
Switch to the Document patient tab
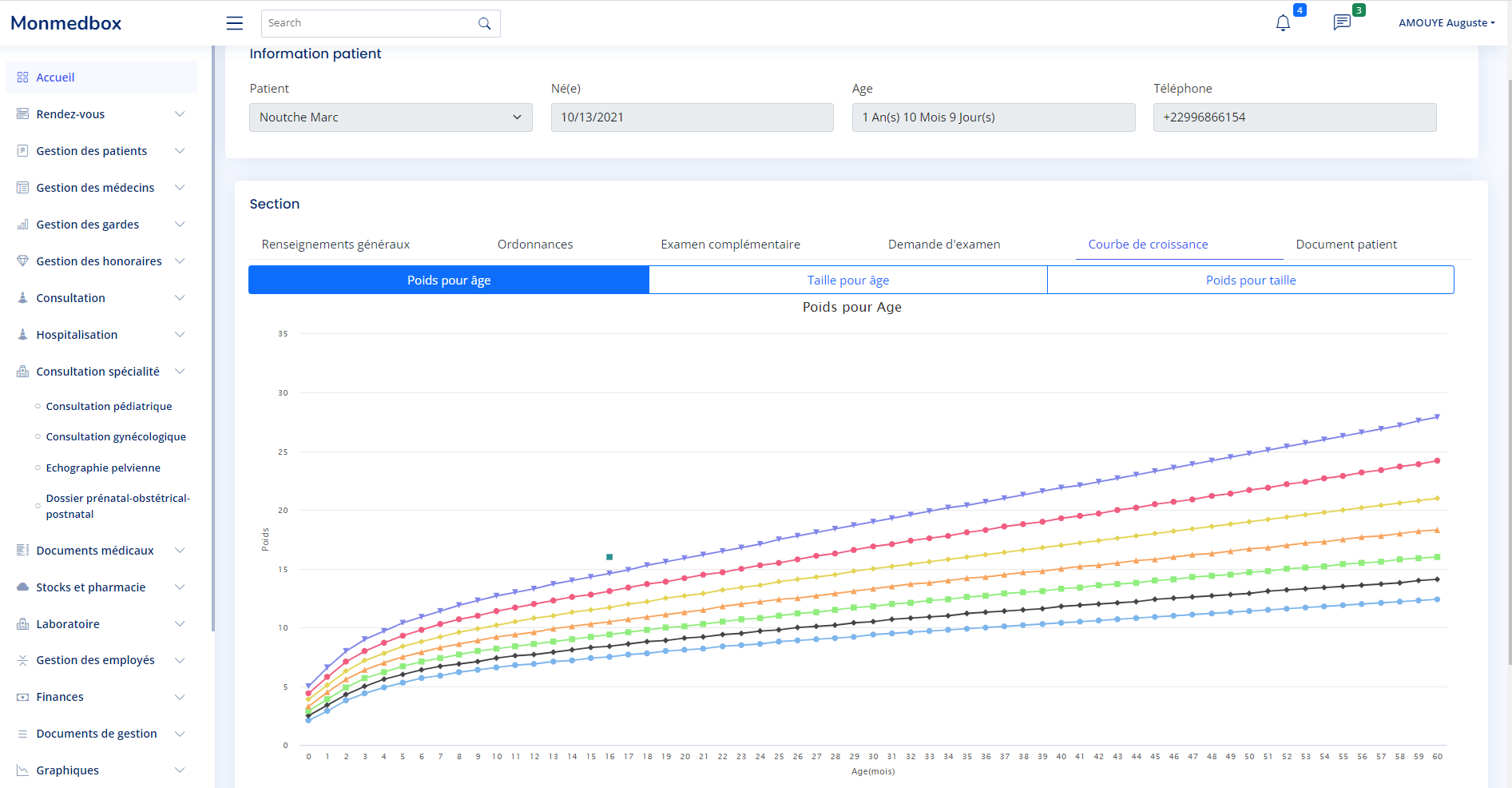1346,245
